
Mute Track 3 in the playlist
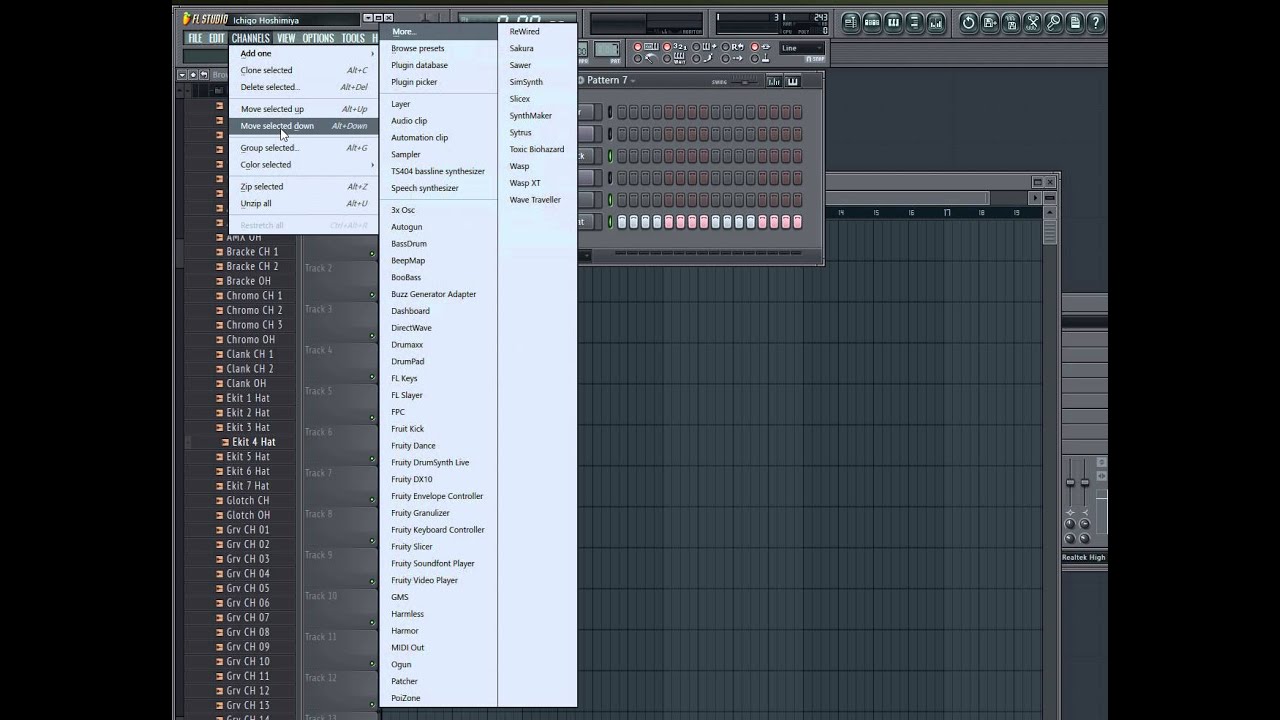tap(372, 335)
